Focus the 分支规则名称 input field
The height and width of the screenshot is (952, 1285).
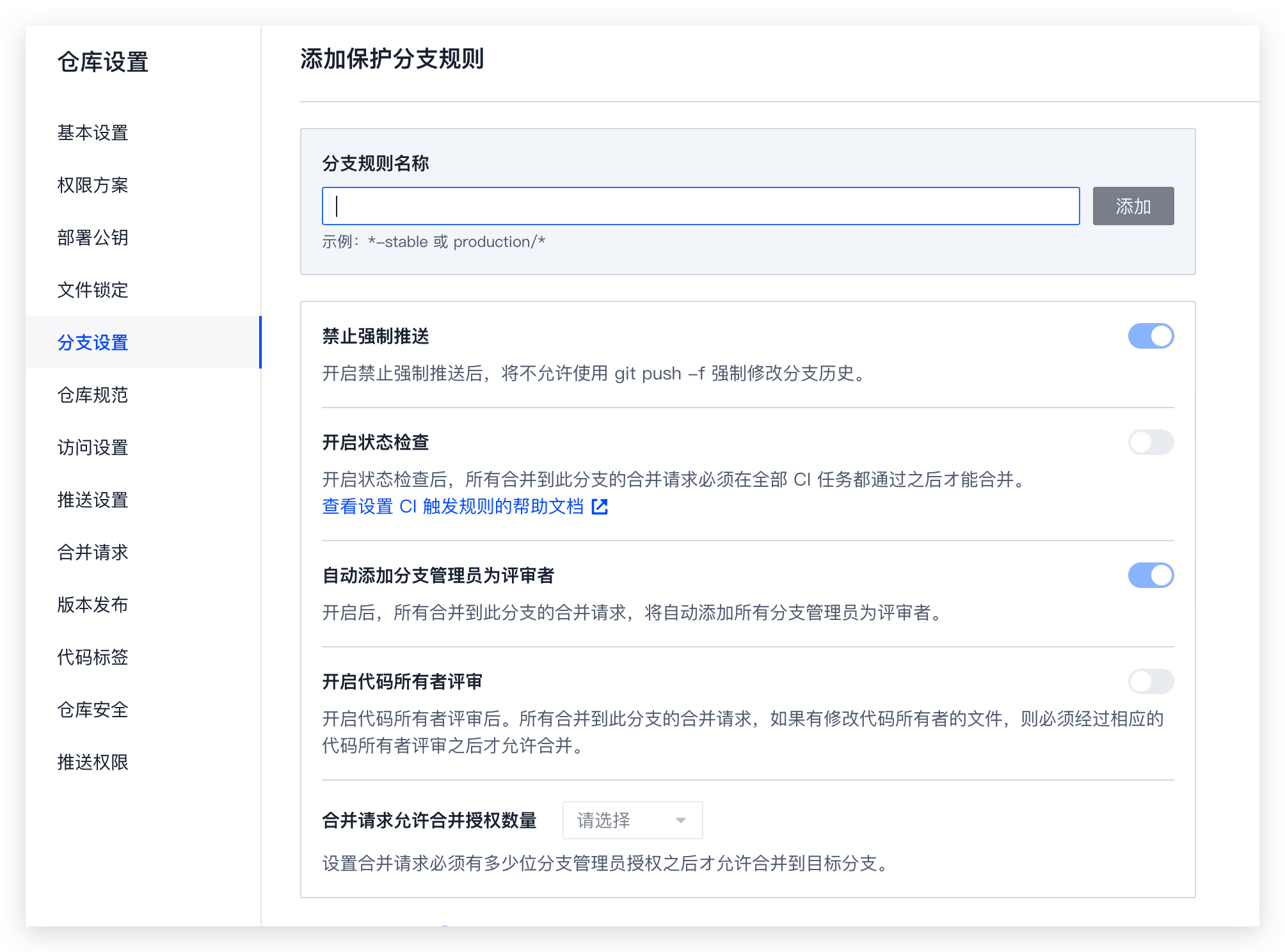tap(700, 206)
